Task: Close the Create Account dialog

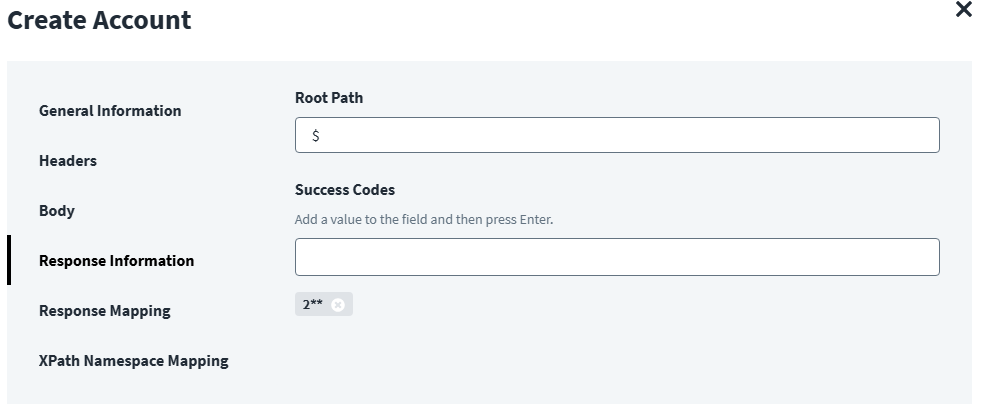Action: tap(964, 10)
